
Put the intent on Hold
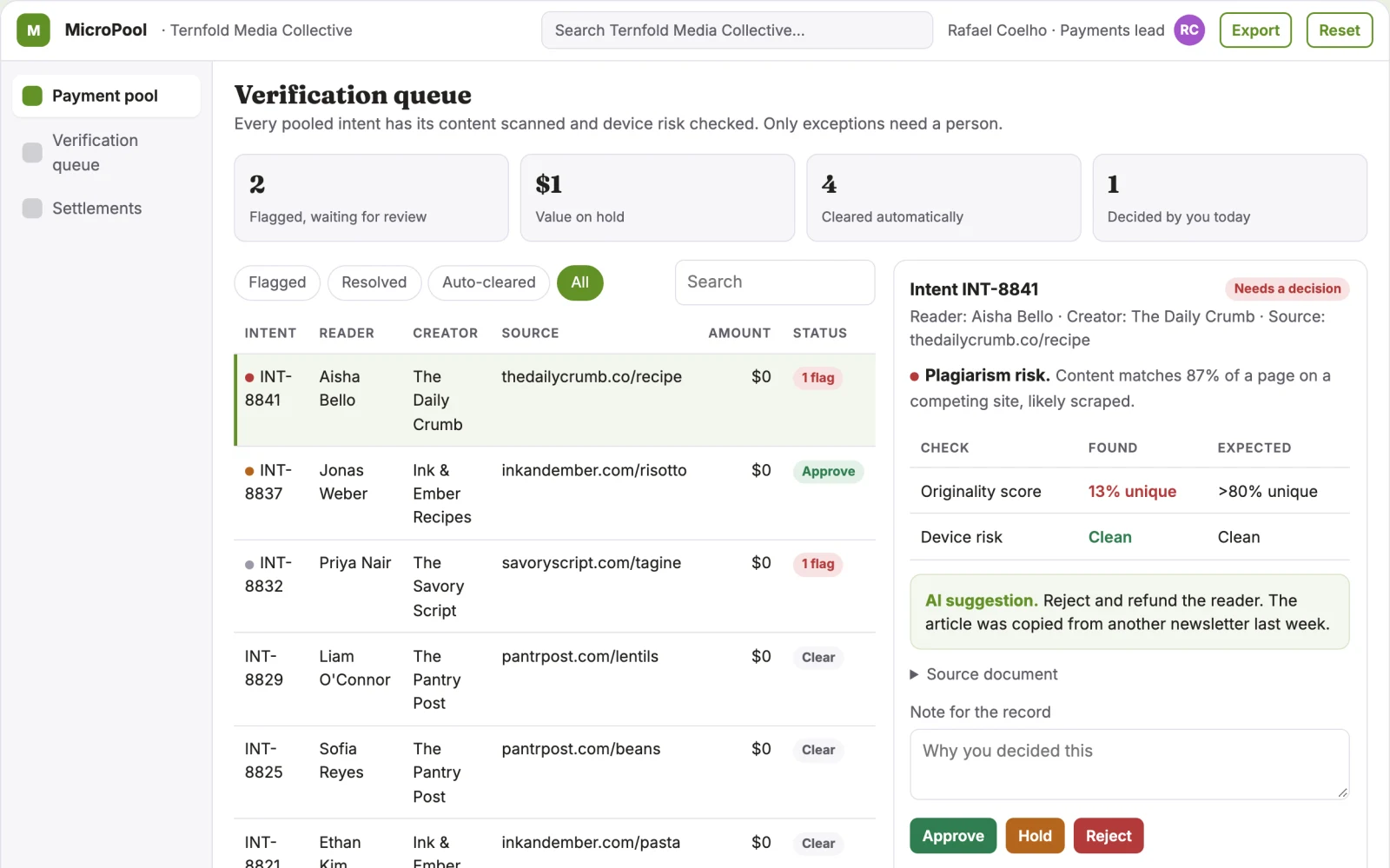[1035, 836]
